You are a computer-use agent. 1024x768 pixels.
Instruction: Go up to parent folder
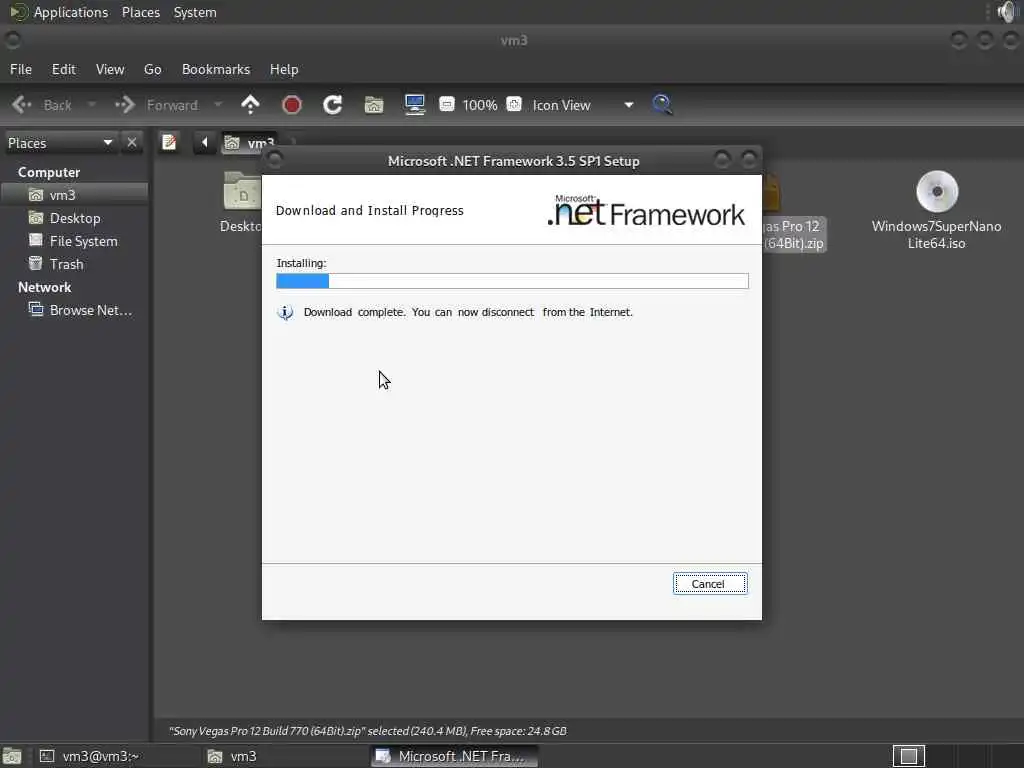pyautogui.click(x=250, y=104)
